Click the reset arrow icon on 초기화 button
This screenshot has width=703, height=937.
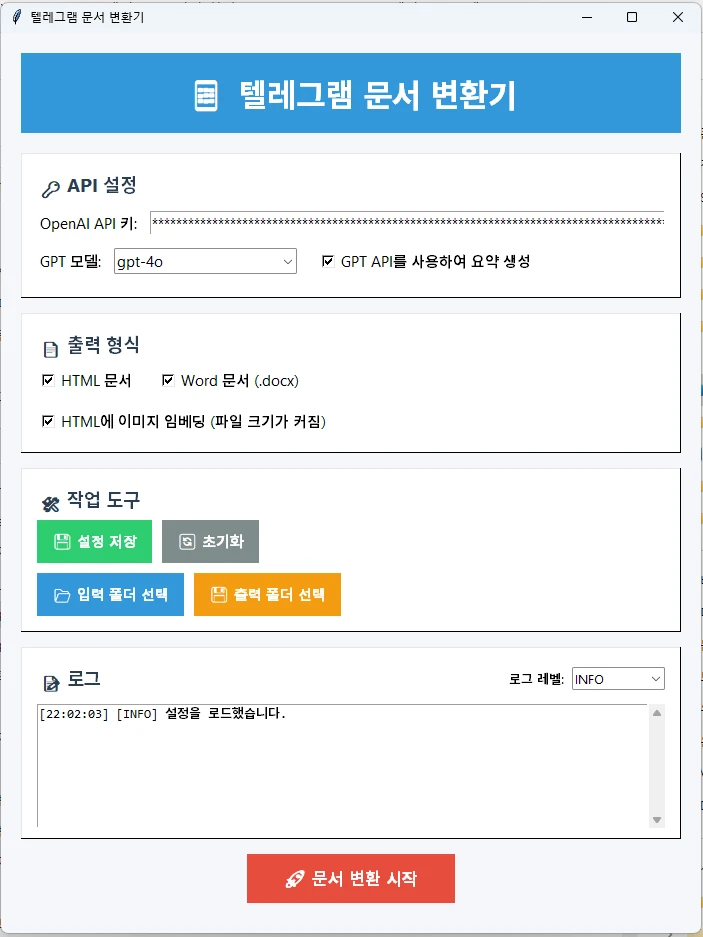[x=186, y=540]
